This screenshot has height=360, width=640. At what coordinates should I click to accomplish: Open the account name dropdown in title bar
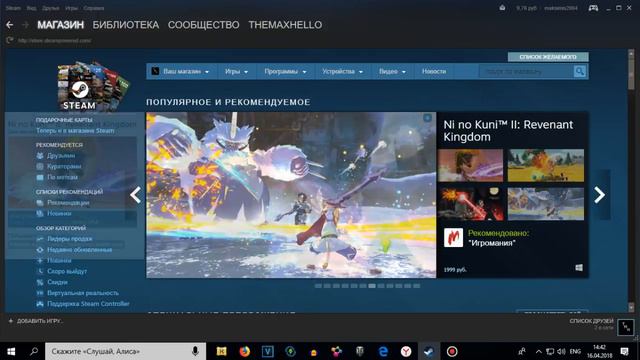[560, 8]
